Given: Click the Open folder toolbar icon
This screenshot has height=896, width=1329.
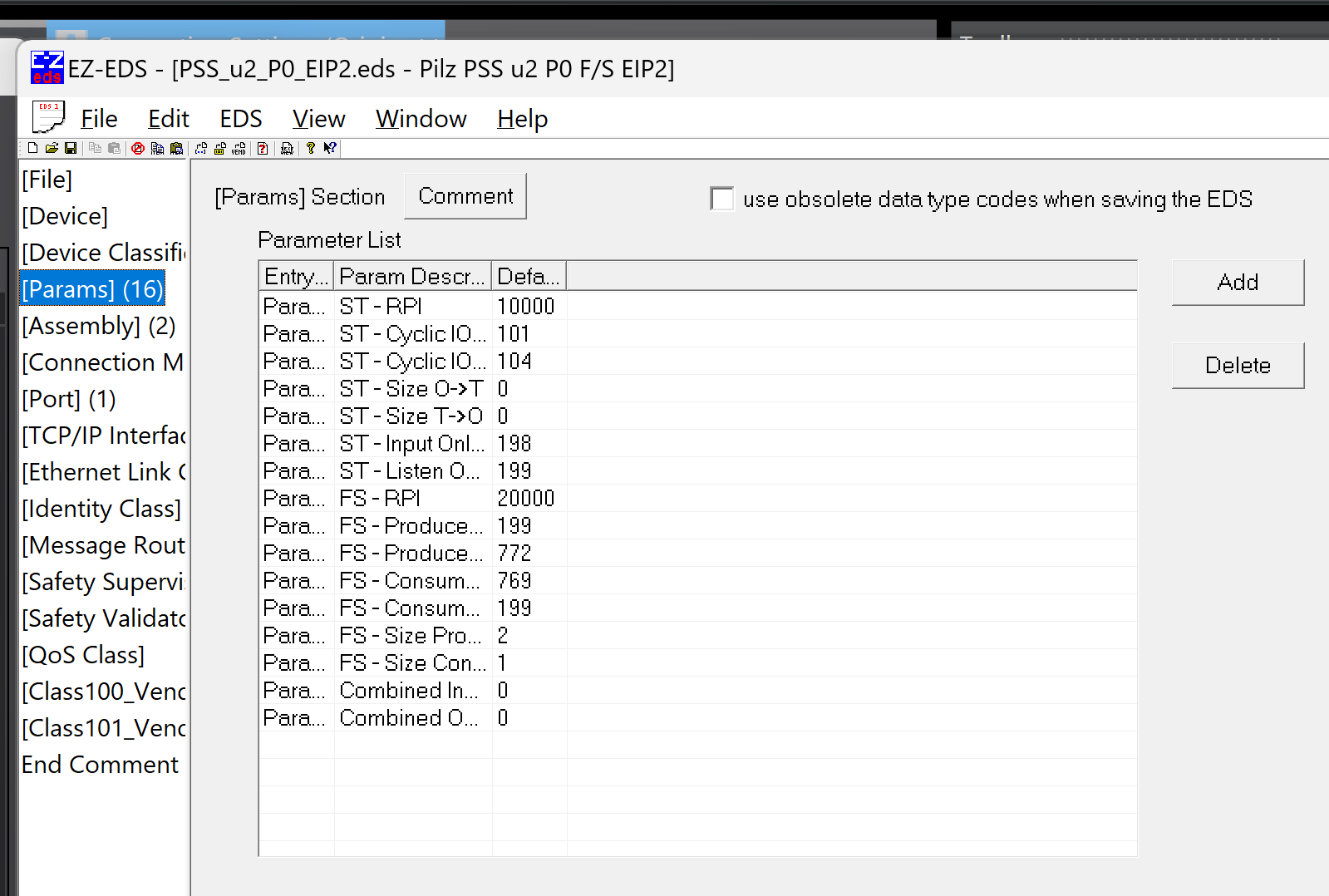Looking at the screenshot, I should (52, 148).
